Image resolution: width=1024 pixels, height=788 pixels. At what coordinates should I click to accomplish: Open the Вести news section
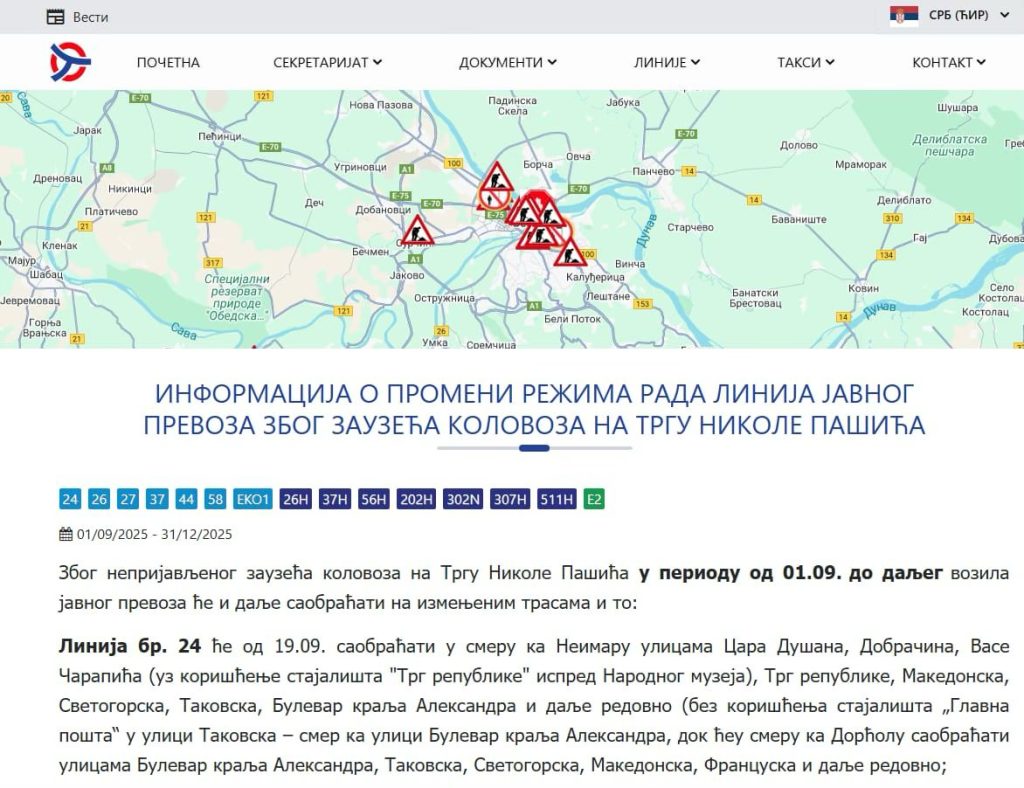(90, 17)
